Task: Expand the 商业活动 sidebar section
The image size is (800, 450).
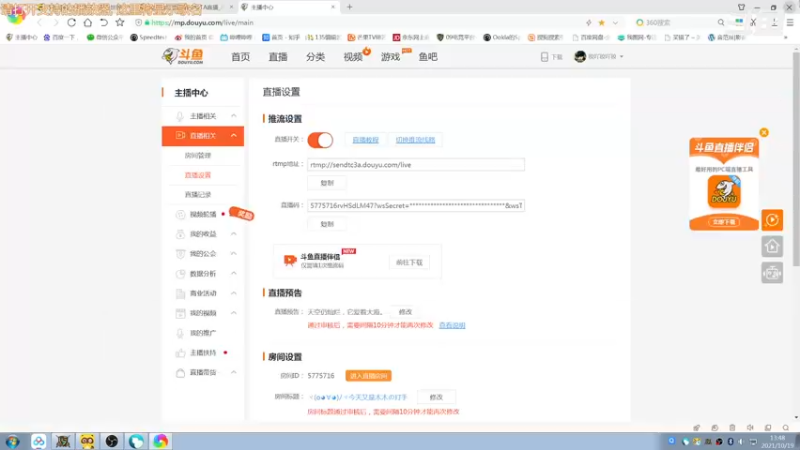Action: [234, 293]
